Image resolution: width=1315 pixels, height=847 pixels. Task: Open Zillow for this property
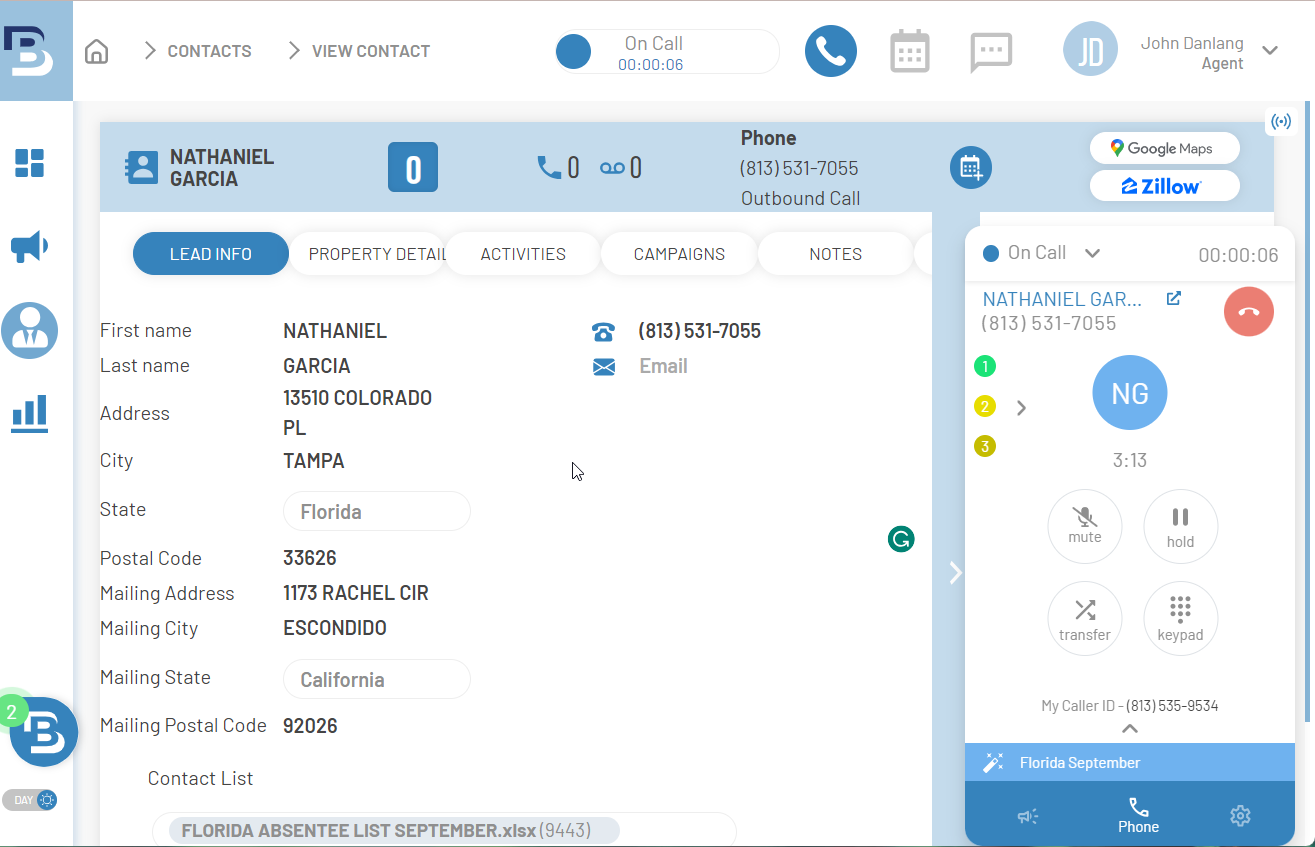click(1165, 186)
